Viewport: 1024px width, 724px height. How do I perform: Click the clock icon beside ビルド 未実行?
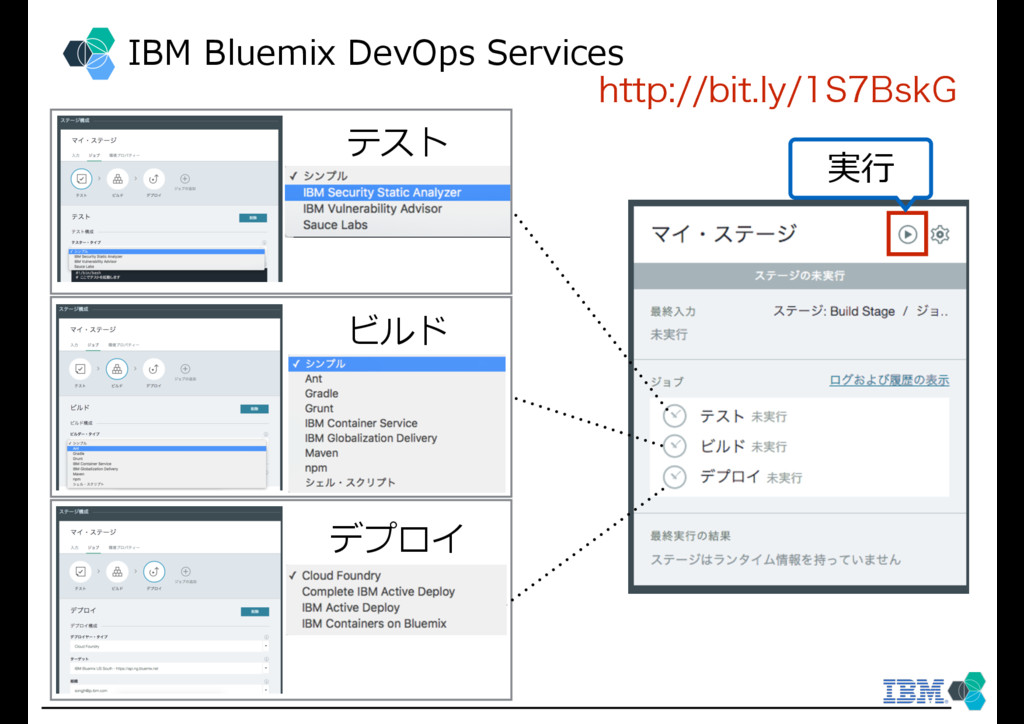click(675, 446)
